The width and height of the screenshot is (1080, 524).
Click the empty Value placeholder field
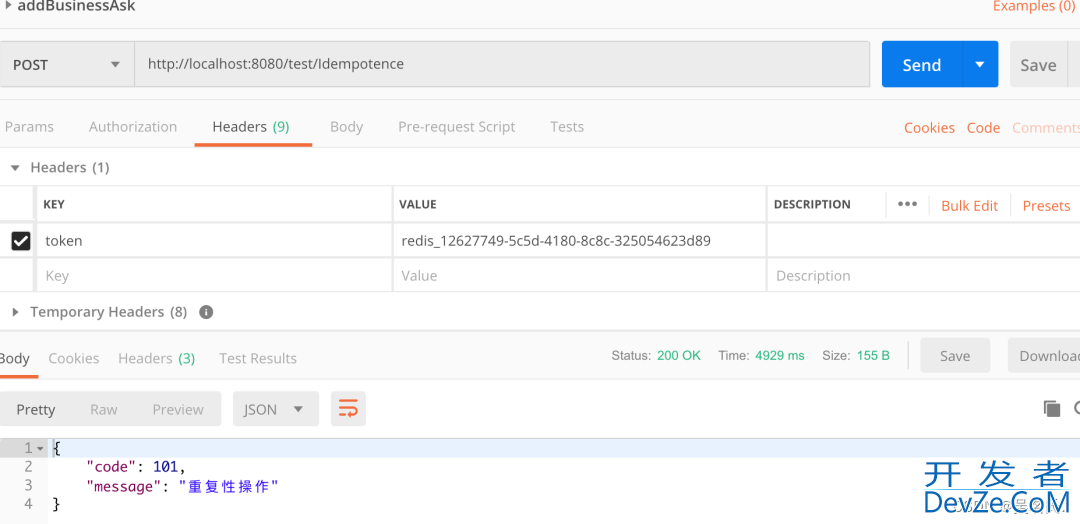tap(579, 275)
